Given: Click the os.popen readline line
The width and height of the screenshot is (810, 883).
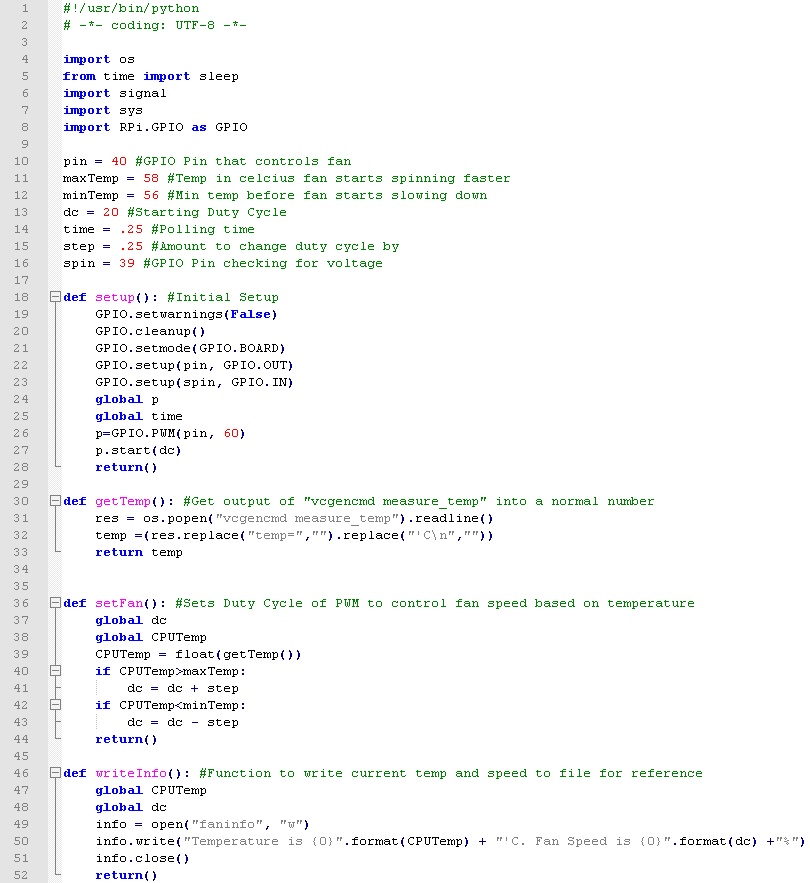Looking at the screenshot, I should pyautogui.click(x=295, y=518).
